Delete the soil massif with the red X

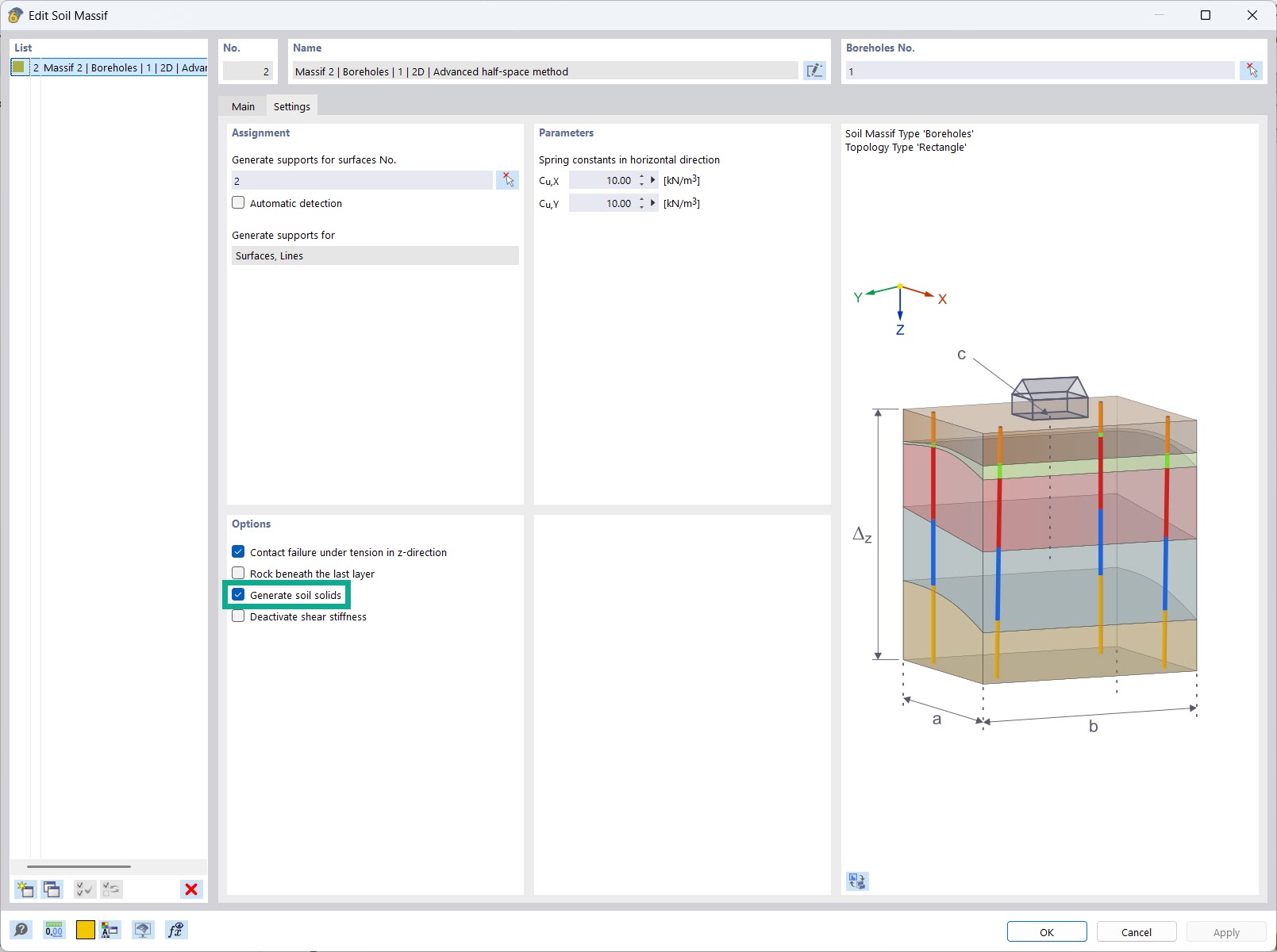pos(190,889)
